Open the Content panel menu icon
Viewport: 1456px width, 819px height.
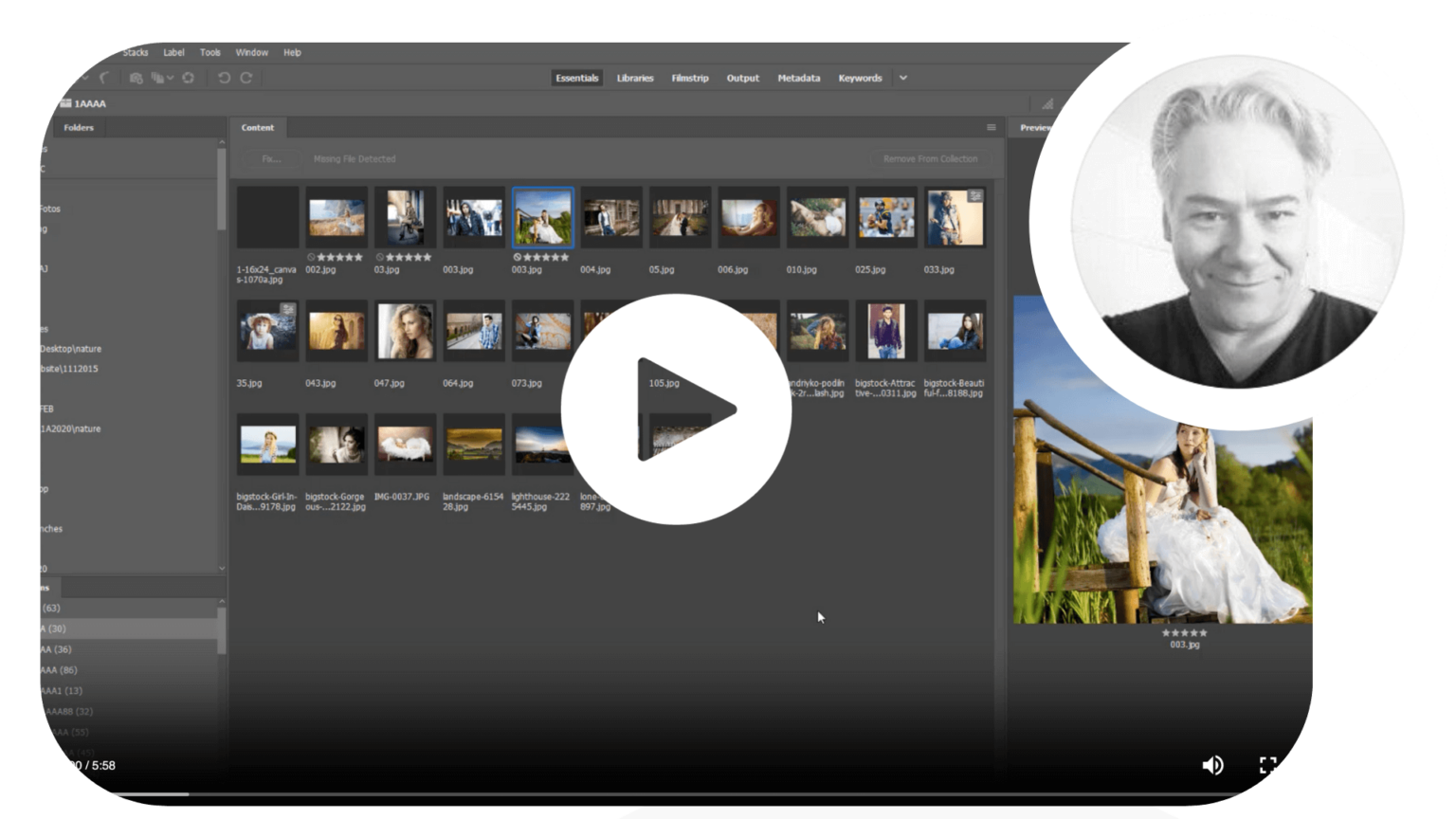tap(990, 127)
